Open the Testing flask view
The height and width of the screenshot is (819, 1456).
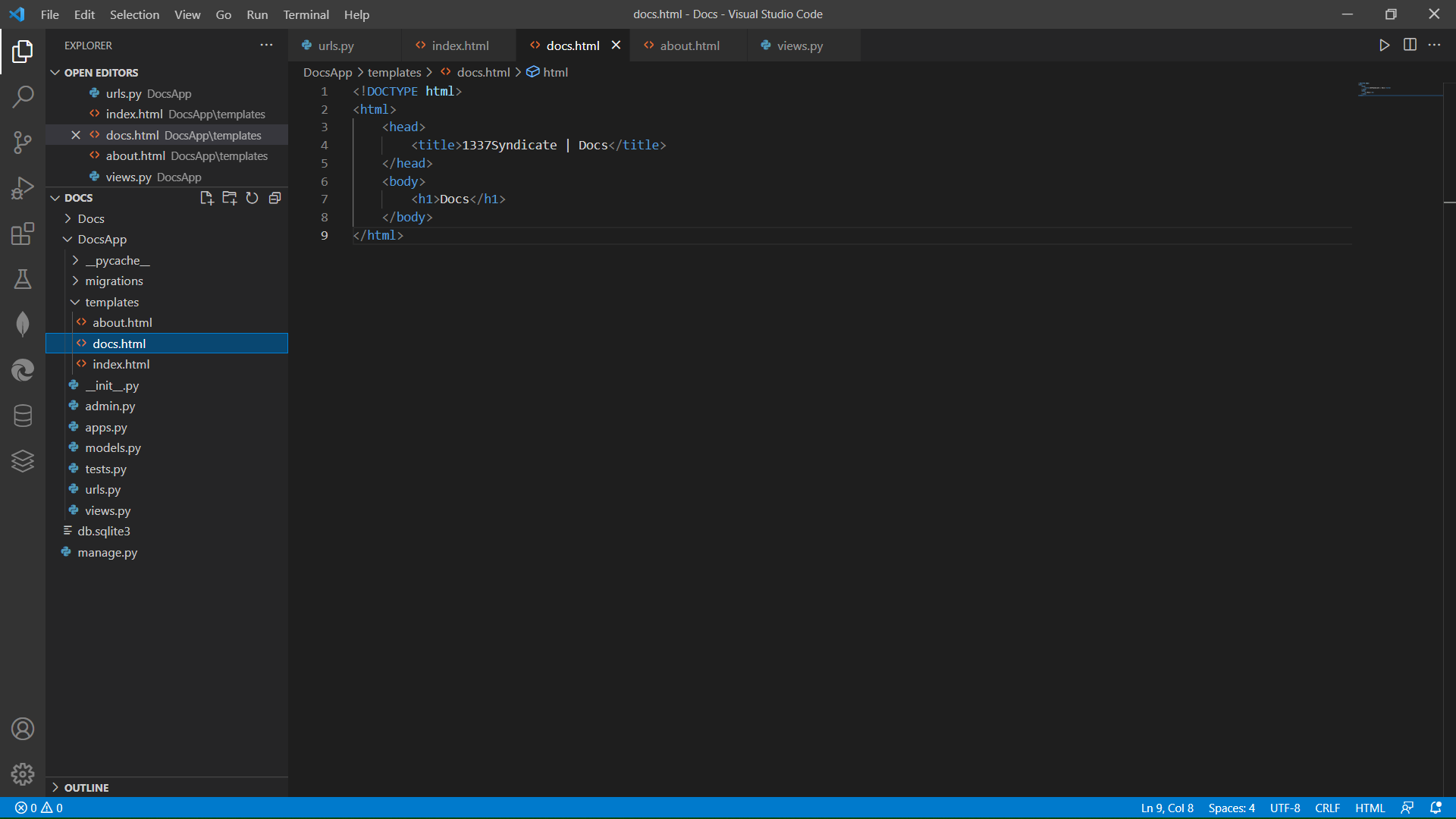click(x=23, y=279)
